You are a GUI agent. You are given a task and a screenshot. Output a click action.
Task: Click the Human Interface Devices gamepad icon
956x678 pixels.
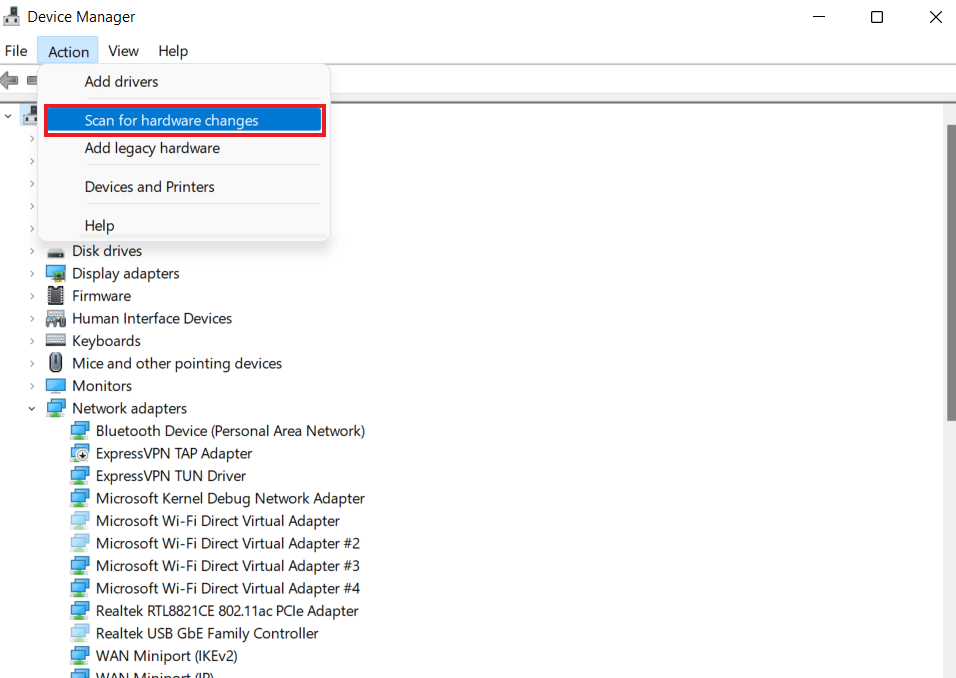pos(57,318)
